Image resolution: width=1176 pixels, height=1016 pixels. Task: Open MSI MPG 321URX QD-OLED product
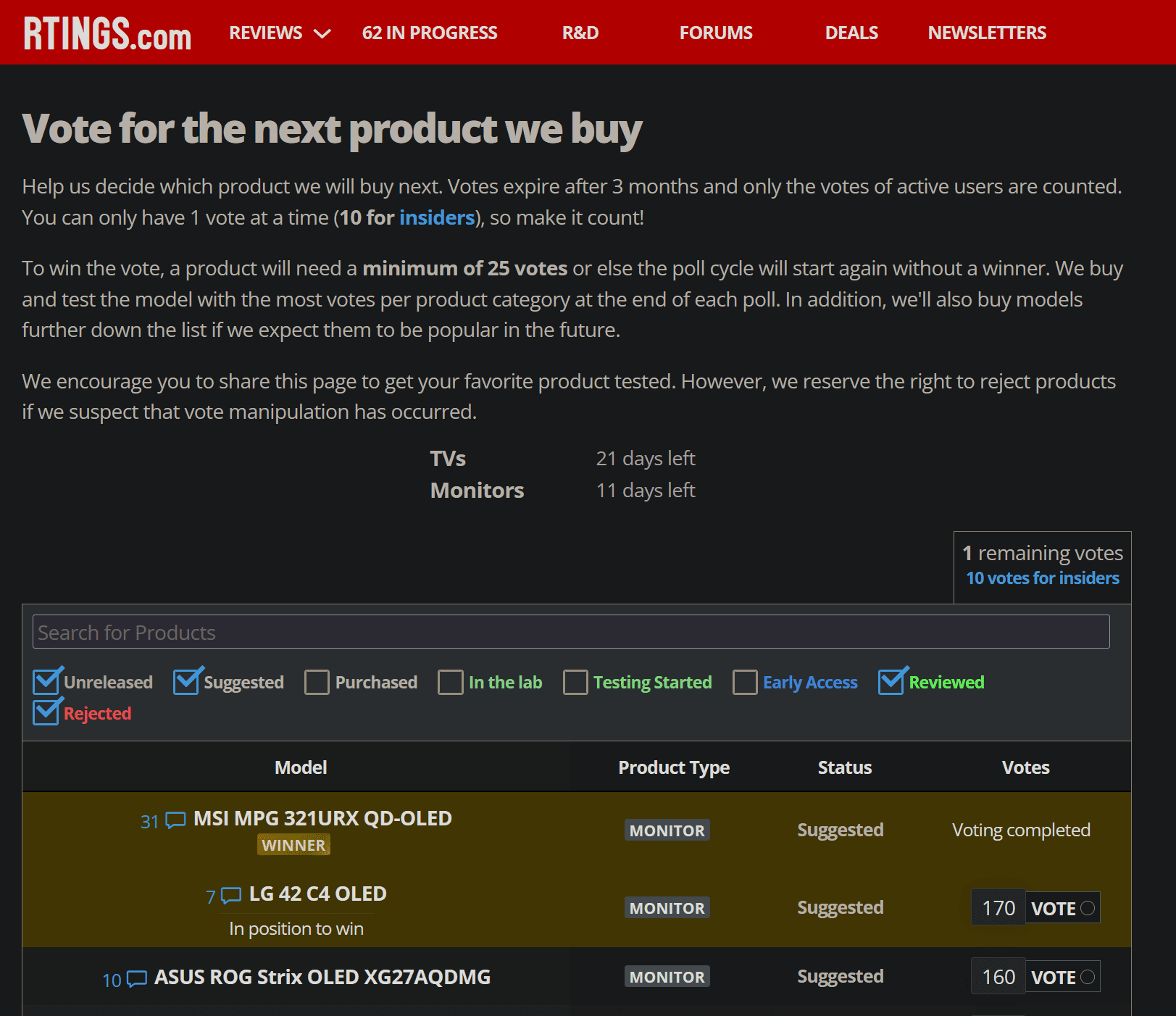[x=322, y=818]
